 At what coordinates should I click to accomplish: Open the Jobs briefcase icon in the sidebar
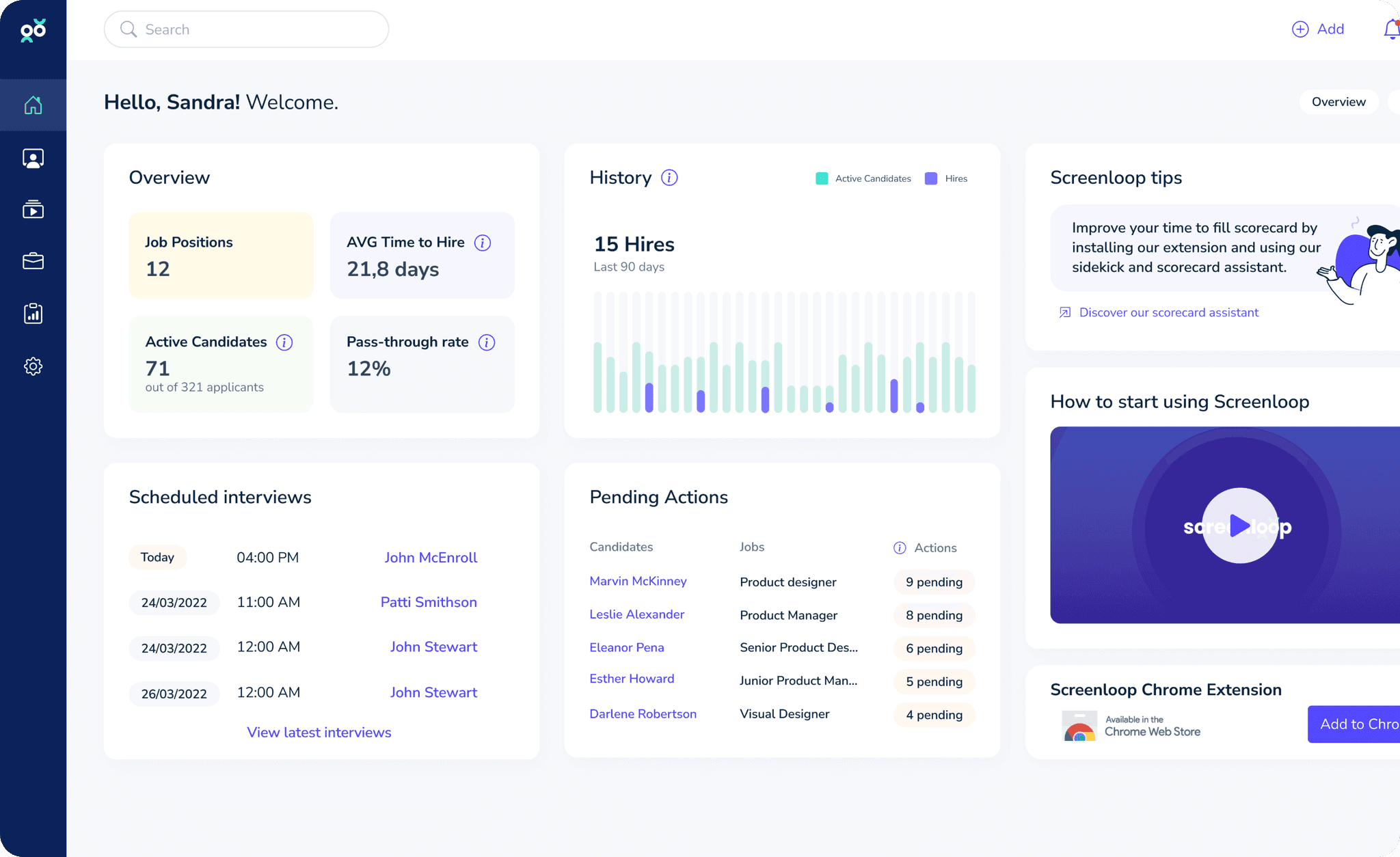click(x=32, y=262)
